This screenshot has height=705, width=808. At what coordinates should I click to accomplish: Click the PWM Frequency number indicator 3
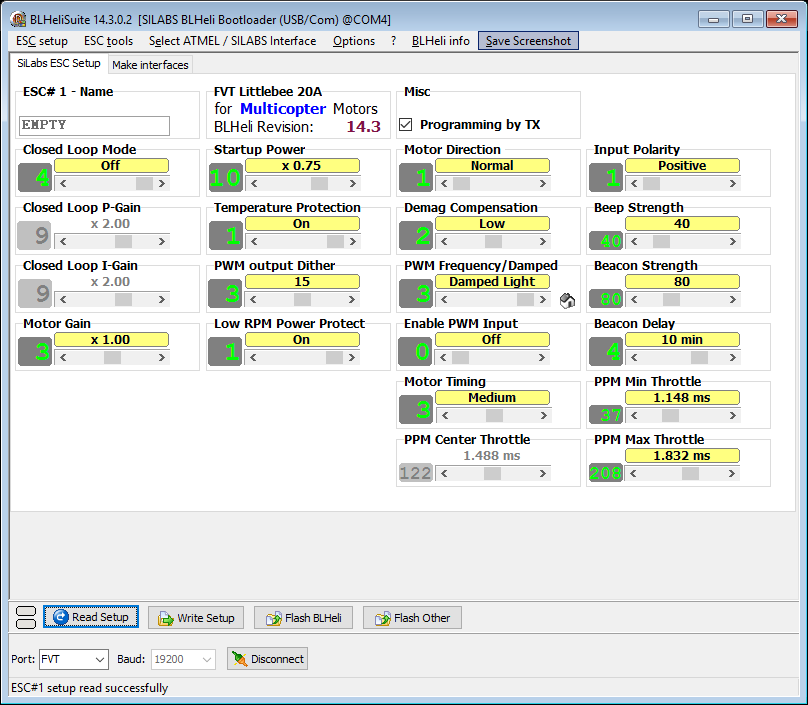416,294
